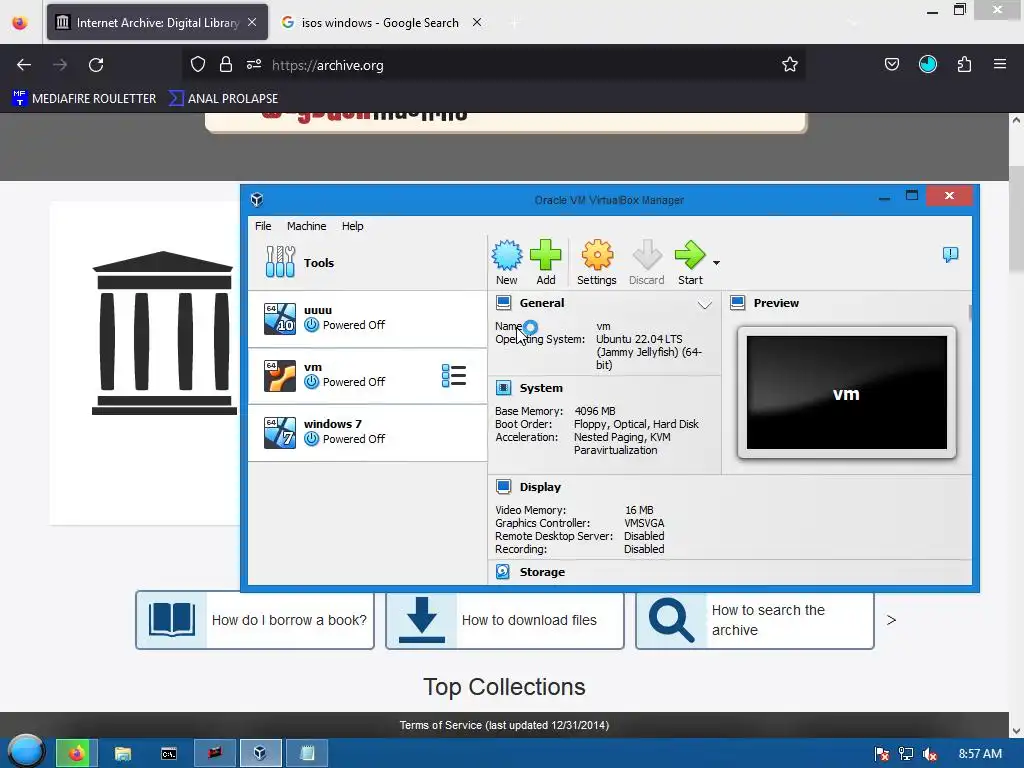Screen dimensions: 1024x768
Task: Open How do I borrow a book card
Action: (x=255, y=620)
